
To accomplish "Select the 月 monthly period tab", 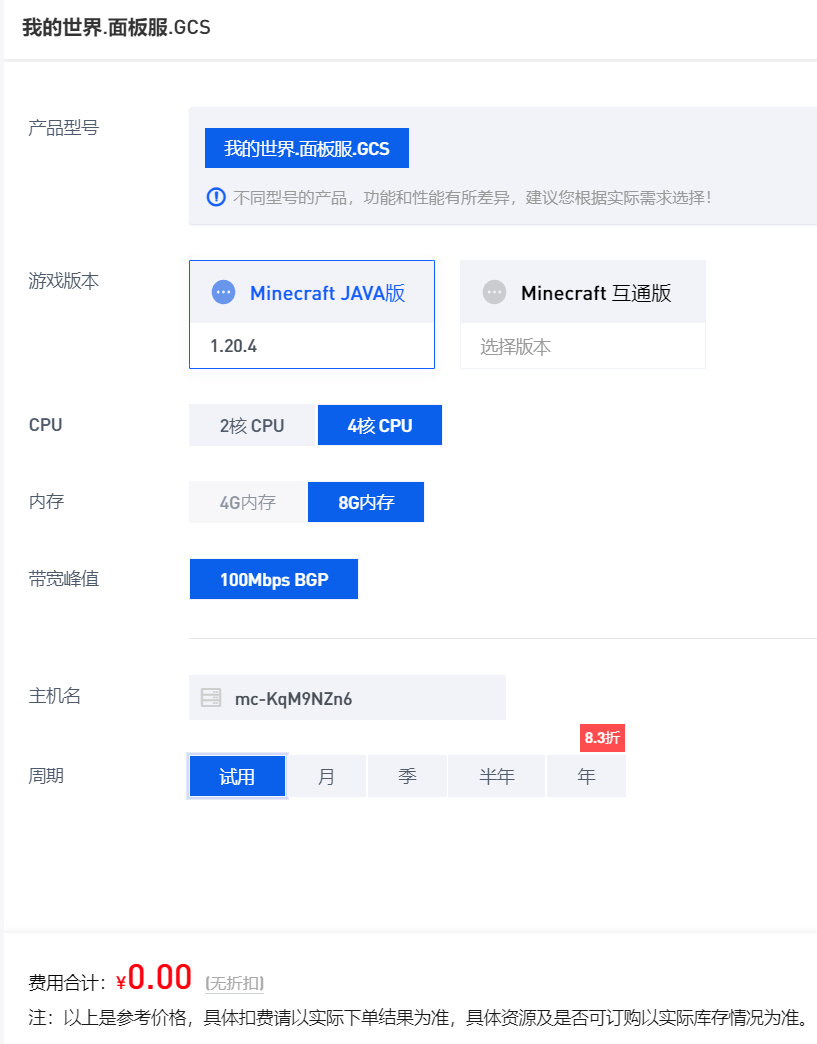I will pos(326,776).
